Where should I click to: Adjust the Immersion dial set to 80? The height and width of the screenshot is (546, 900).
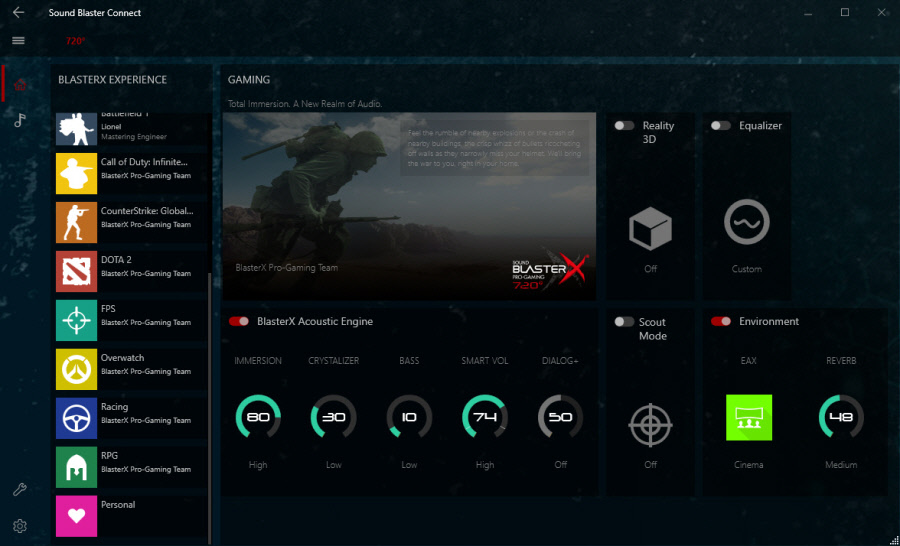[x=258, y=417]
